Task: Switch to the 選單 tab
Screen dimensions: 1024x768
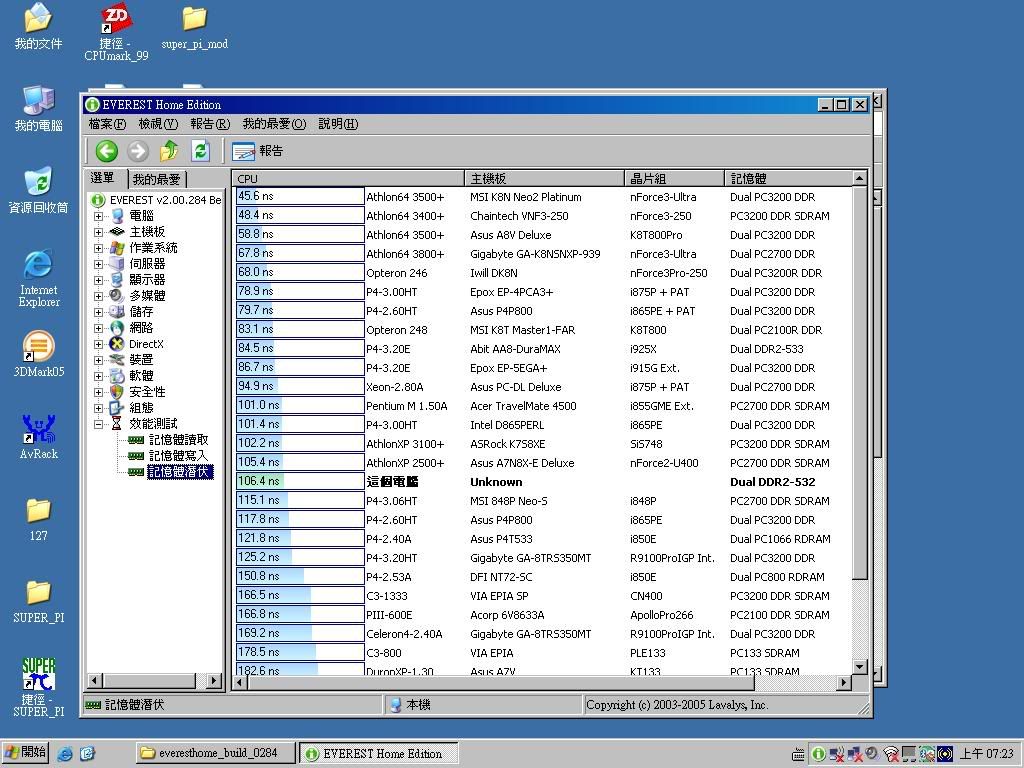Action: pos(103,178)
